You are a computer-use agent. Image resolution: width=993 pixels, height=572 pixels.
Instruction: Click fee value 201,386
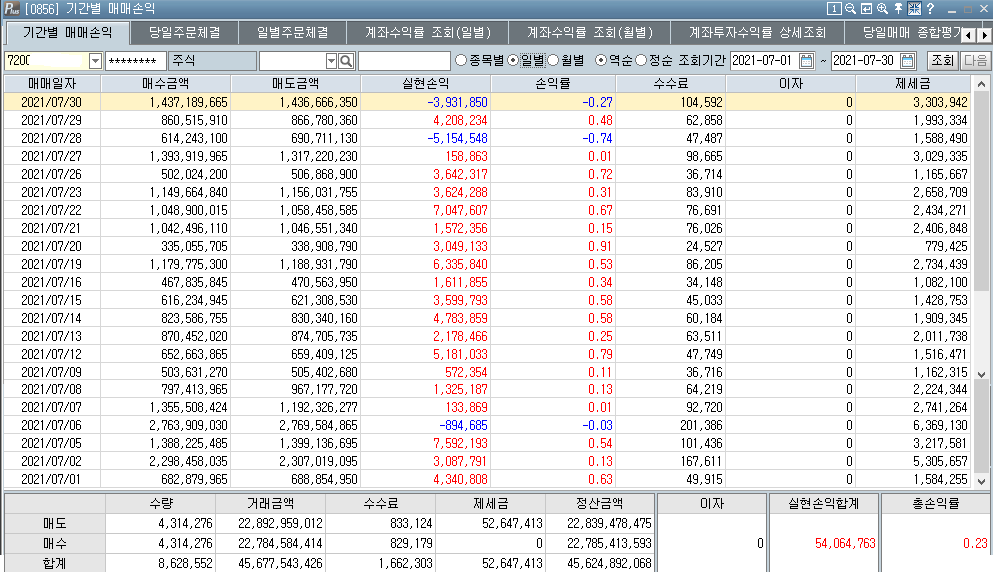click(701, 425)
